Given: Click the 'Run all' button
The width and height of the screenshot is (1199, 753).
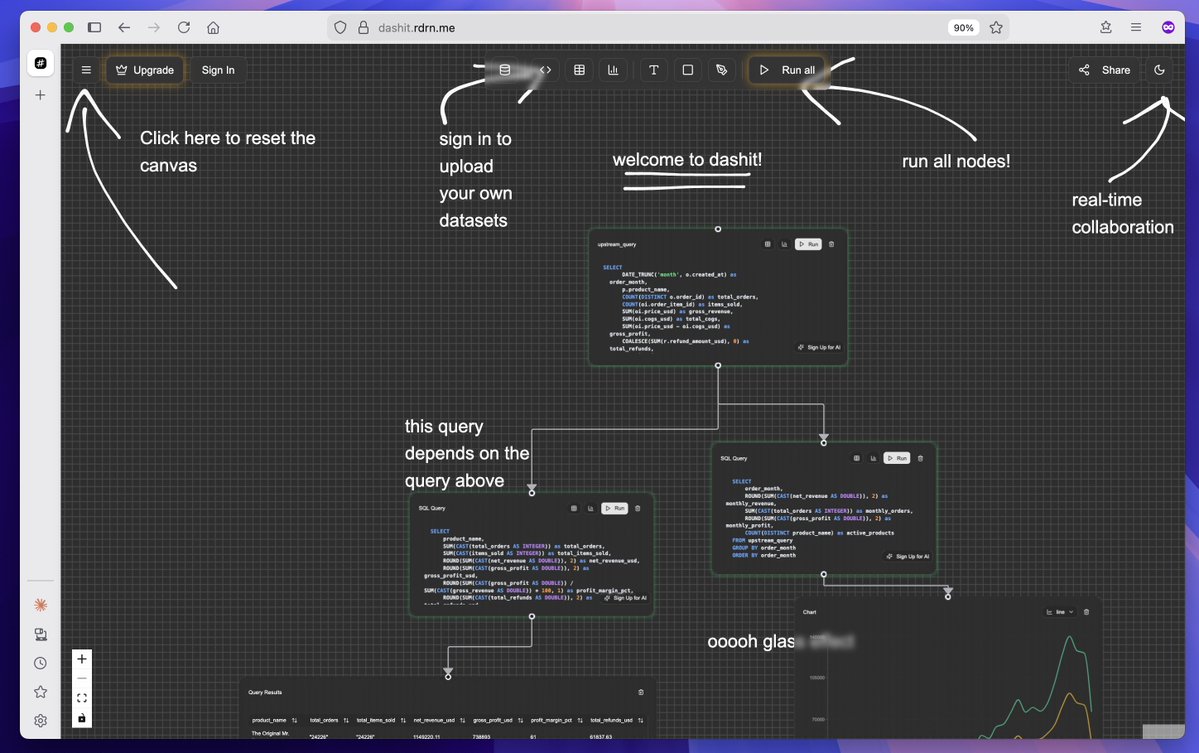Looking at the screenshot, I should [x=788, y=70].
